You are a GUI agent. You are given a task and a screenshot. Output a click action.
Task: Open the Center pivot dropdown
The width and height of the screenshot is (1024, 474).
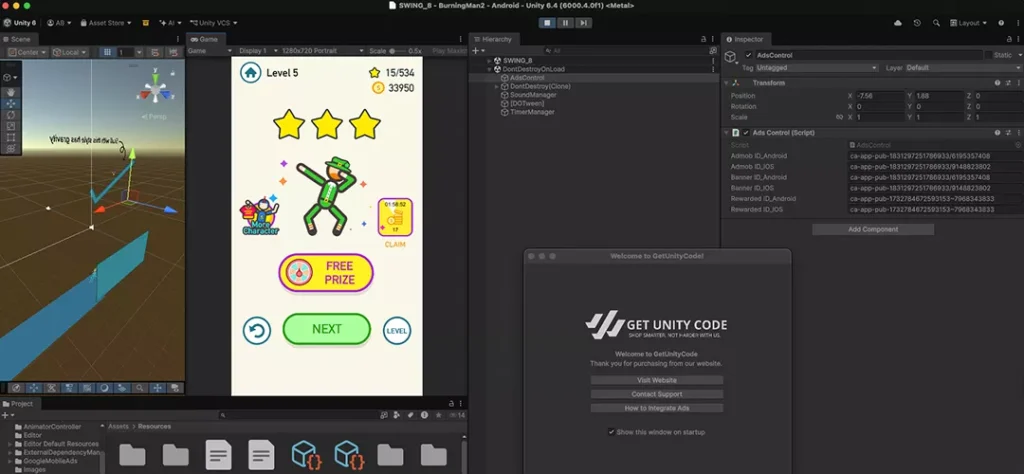[28, 52]
